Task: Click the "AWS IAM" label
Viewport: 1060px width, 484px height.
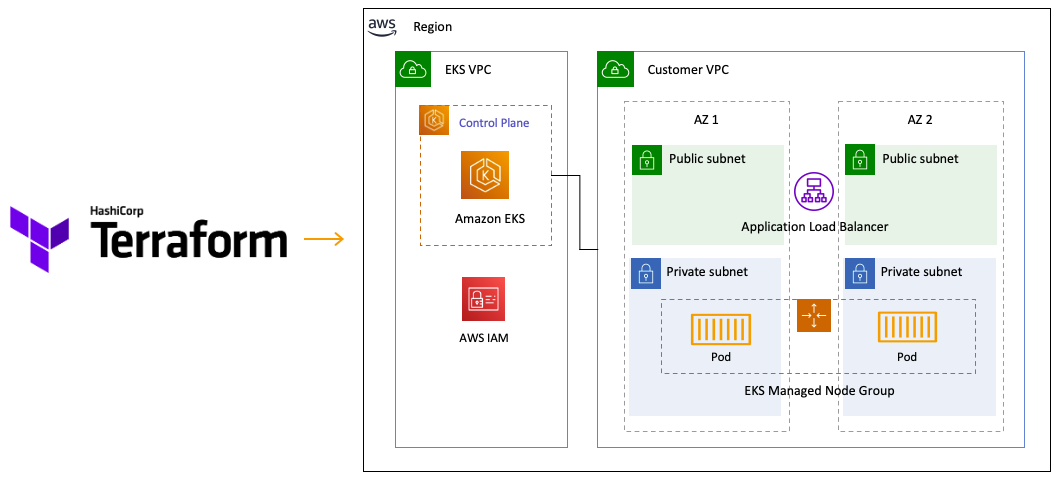Action: 483,337
